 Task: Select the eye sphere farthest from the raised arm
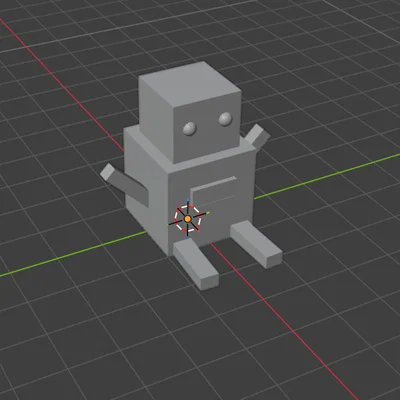click(190, 129)
